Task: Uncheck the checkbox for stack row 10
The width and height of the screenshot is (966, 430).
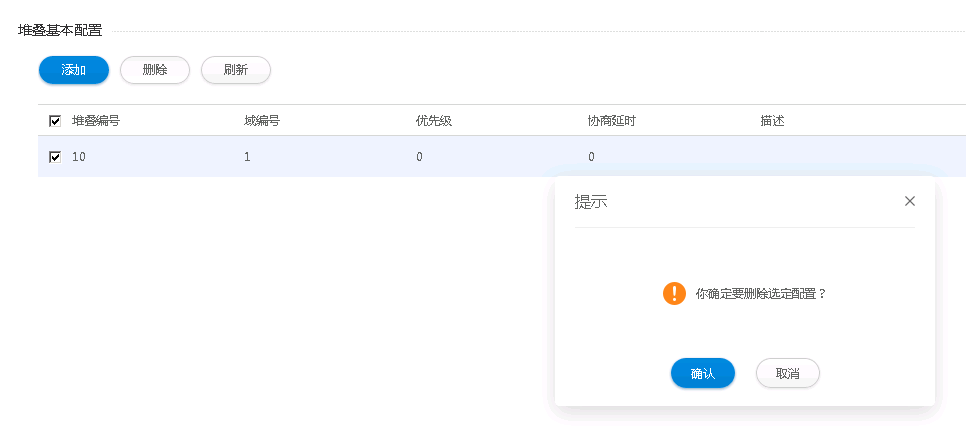Action: coord(55,157)
